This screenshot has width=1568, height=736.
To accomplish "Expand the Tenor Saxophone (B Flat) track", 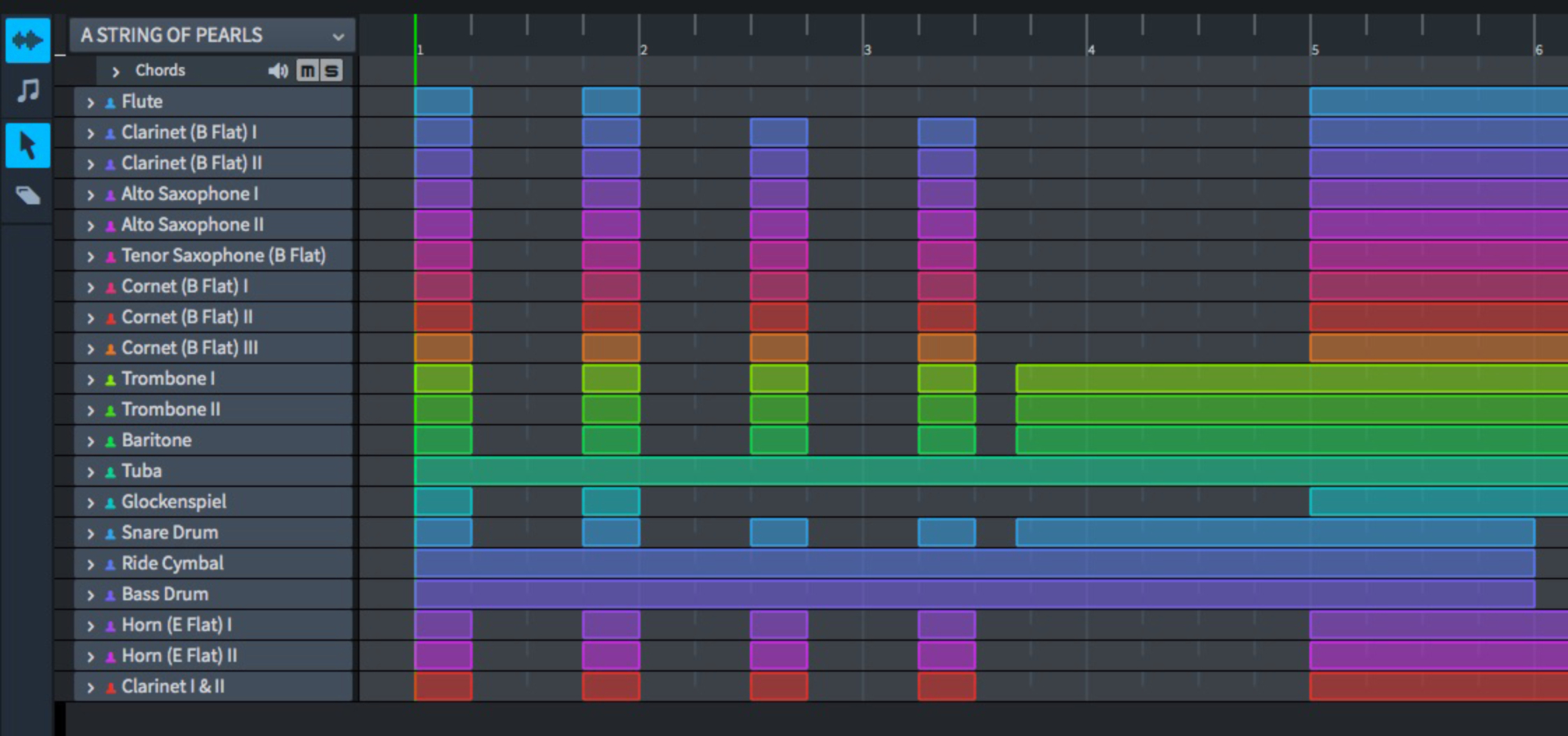I will tap(91, 256).
